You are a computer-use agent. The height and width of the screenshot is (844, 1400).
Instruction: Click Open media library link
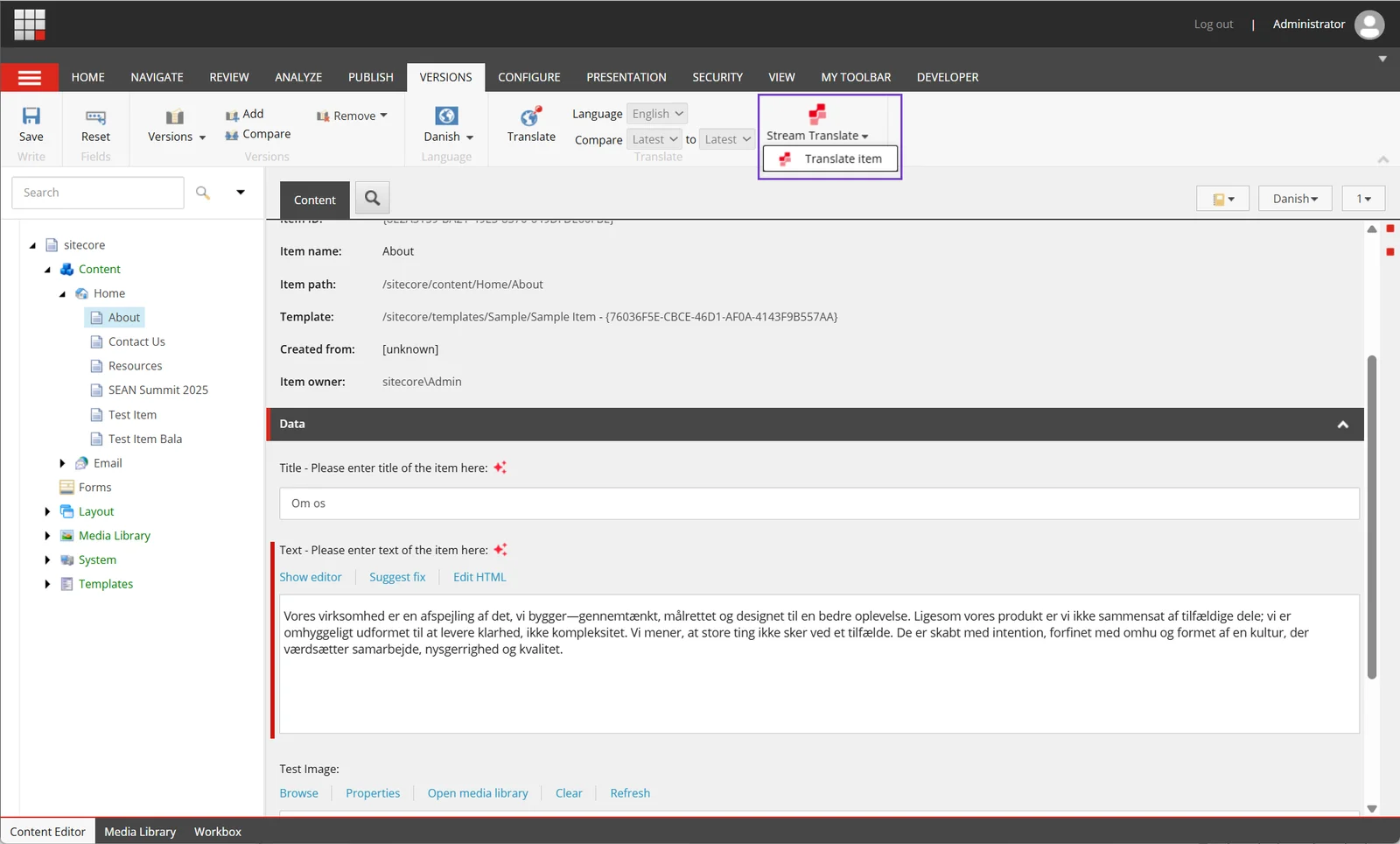coord(478,793)
